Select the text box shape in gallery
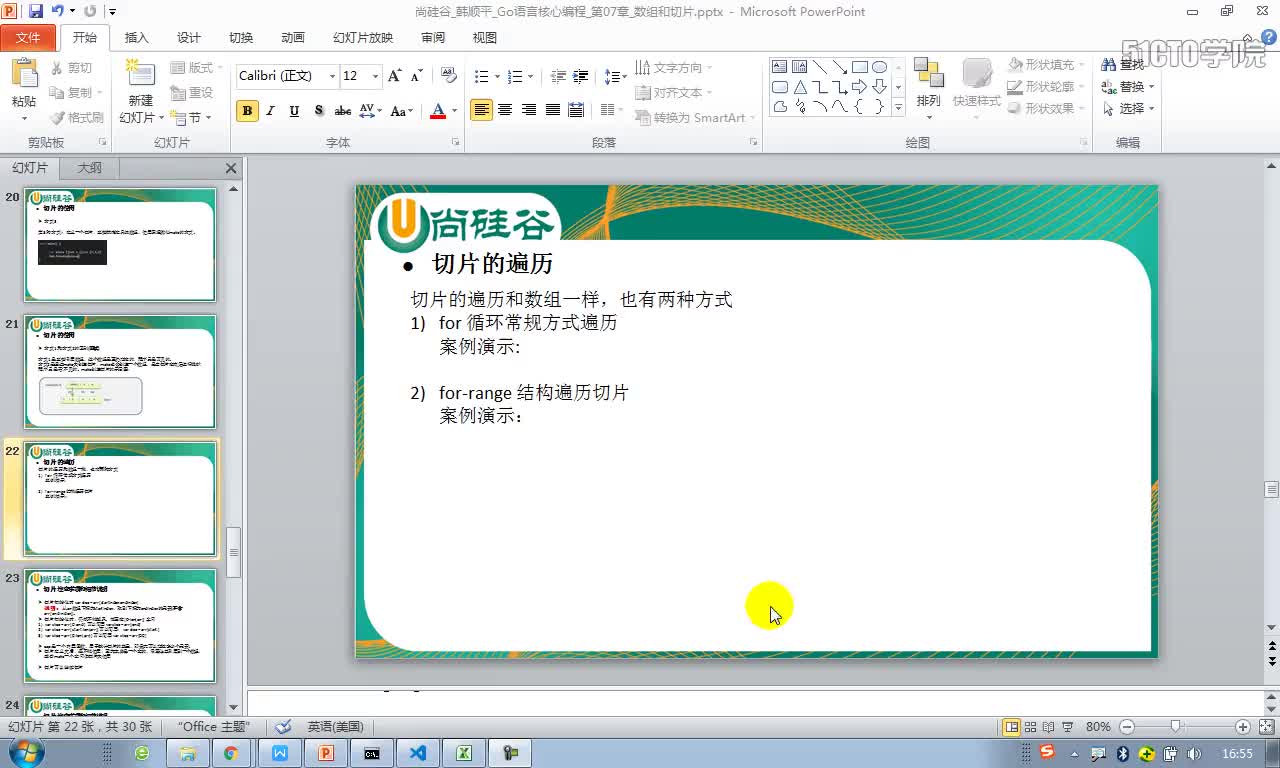1280x768 pixels. point(779,67)
